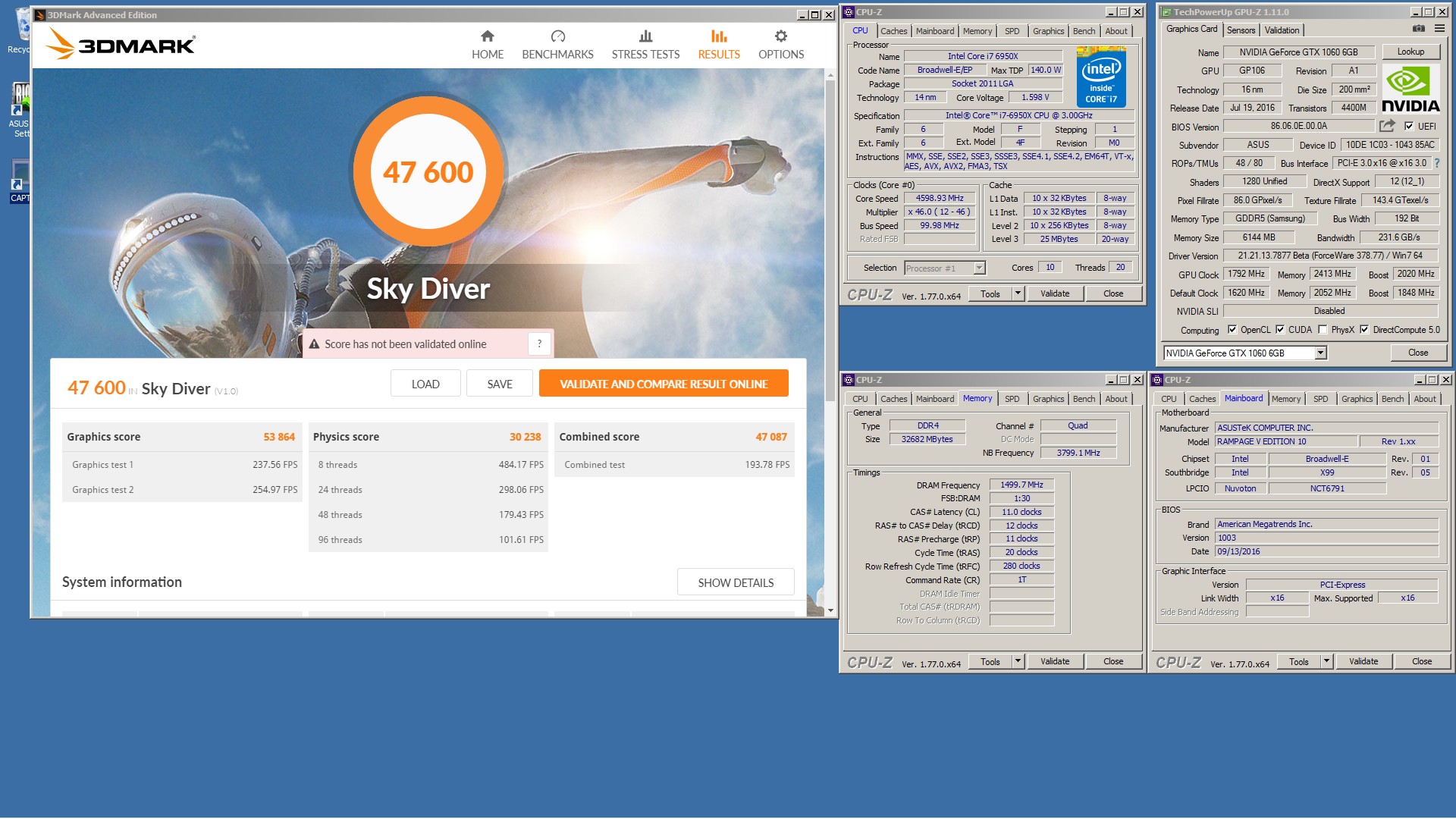This screenshot has height=819, width=1456.
Task: Toggle the DirectCompute 5.0 checkbox
Action: [1364, 330]
